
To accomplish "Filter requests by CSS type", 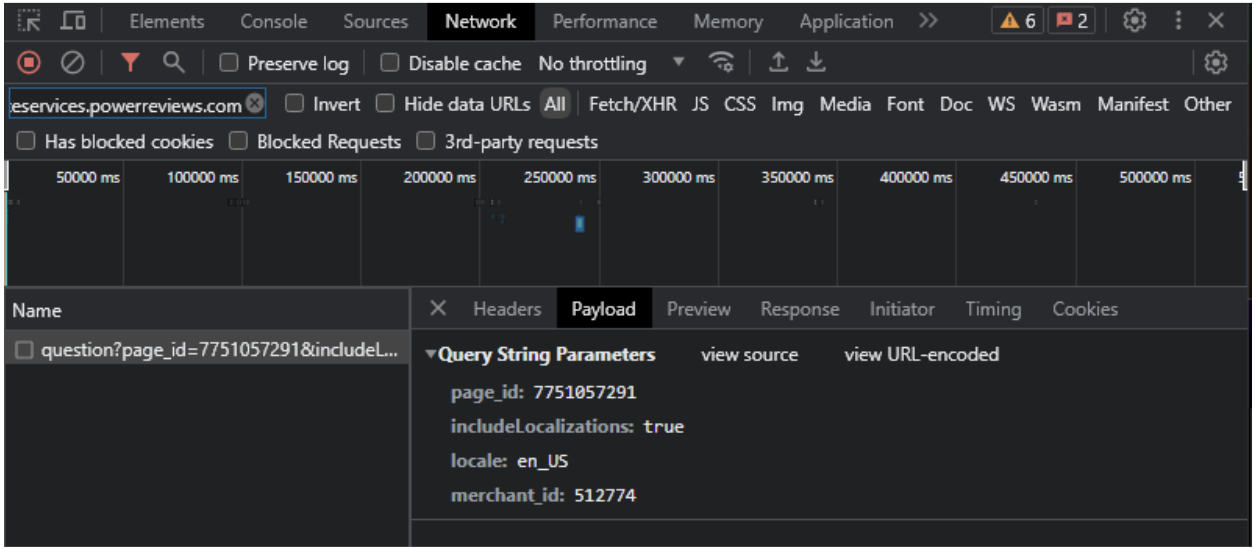I will click(x=740, y=103).
